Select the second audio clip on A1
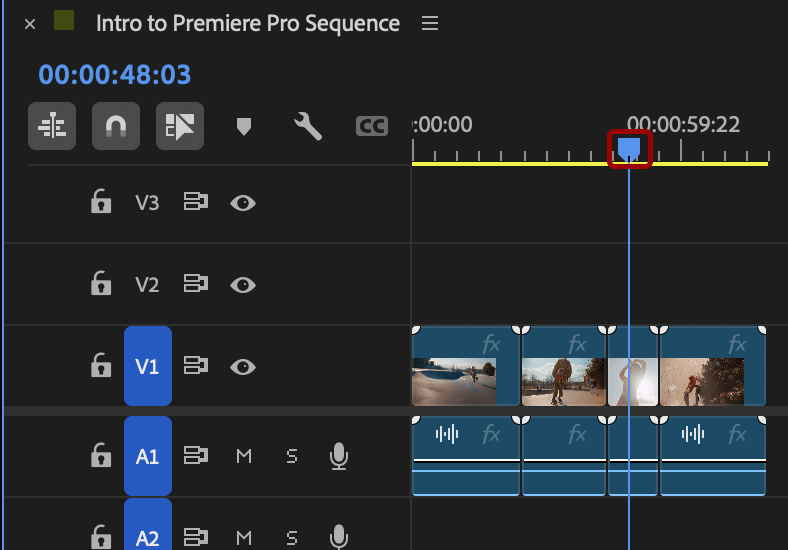This screenshot has width=788, height=550. 564,456
